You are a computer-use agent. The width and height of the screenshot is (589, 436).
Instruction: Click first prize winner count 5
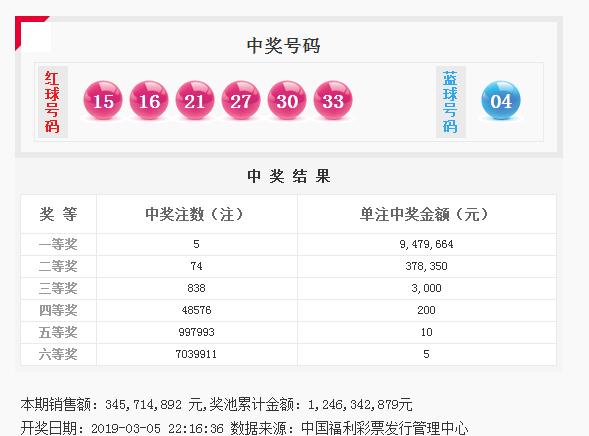coord(196,244)
